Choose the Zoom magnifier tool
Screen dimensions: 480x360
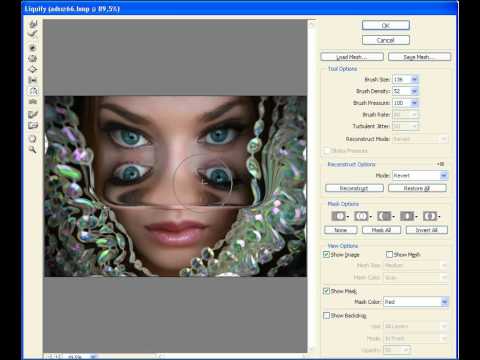coord(33,149)
